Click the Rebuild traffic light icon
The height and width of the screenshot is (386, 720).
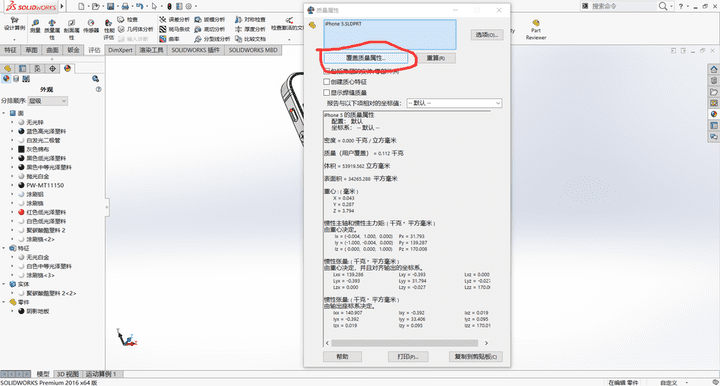(x=169, y=6)
